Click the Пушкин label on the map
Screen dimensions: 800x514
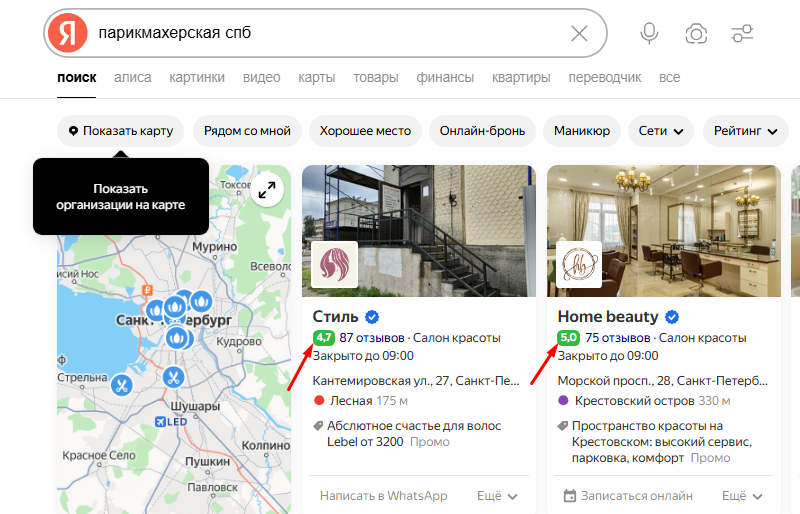207,461
